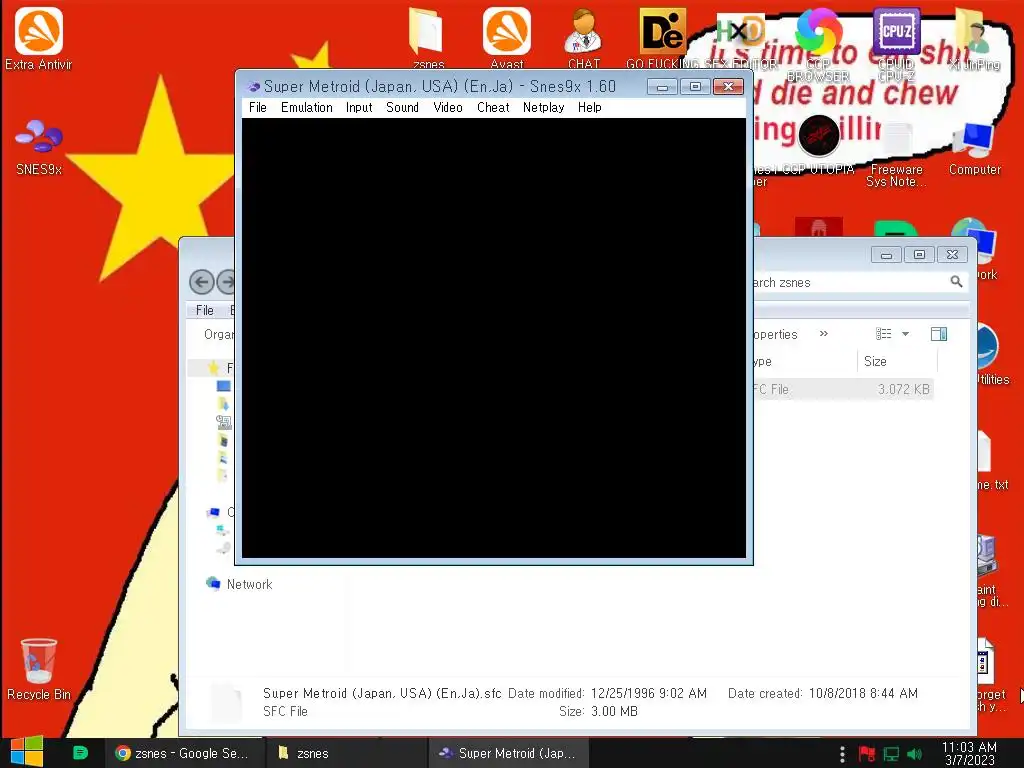Open the Sound menu in Snes9x
Viewport: 1024px width, 768px height.
click(x=402, y=107)
